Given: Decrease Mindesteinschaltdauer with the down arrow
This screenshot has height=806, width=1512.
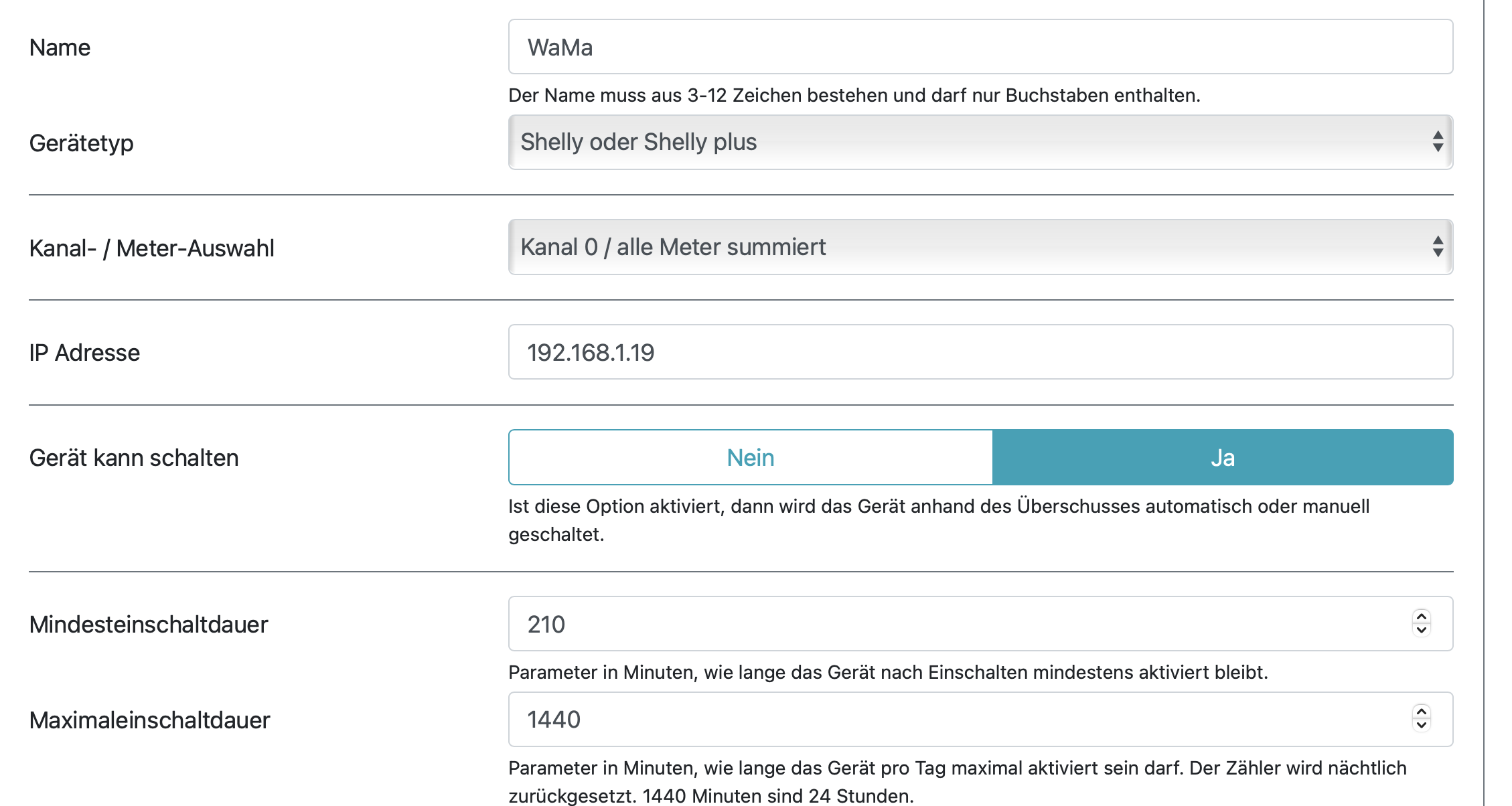Looking at the screenshot, I should [1422, 631].
